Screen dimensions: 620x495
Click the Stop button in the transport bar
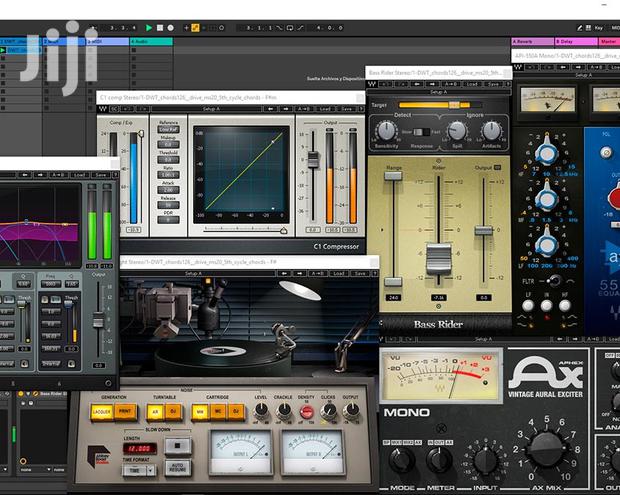(x=160, y=28)
